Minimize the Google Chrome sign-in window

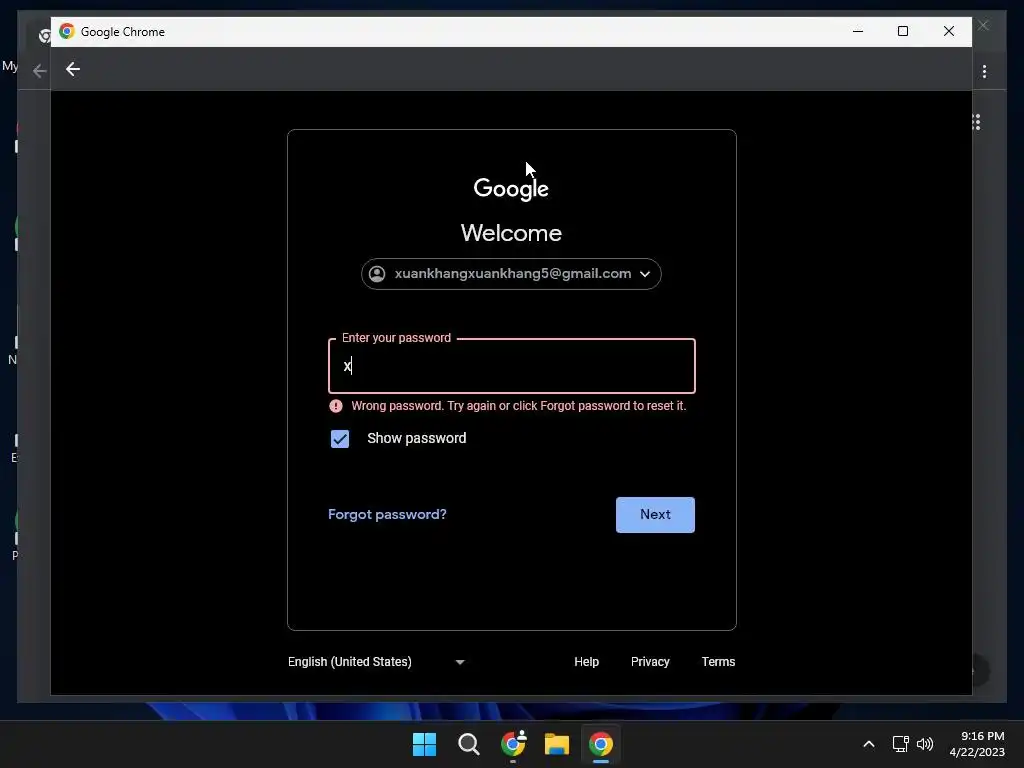[858, 31]
